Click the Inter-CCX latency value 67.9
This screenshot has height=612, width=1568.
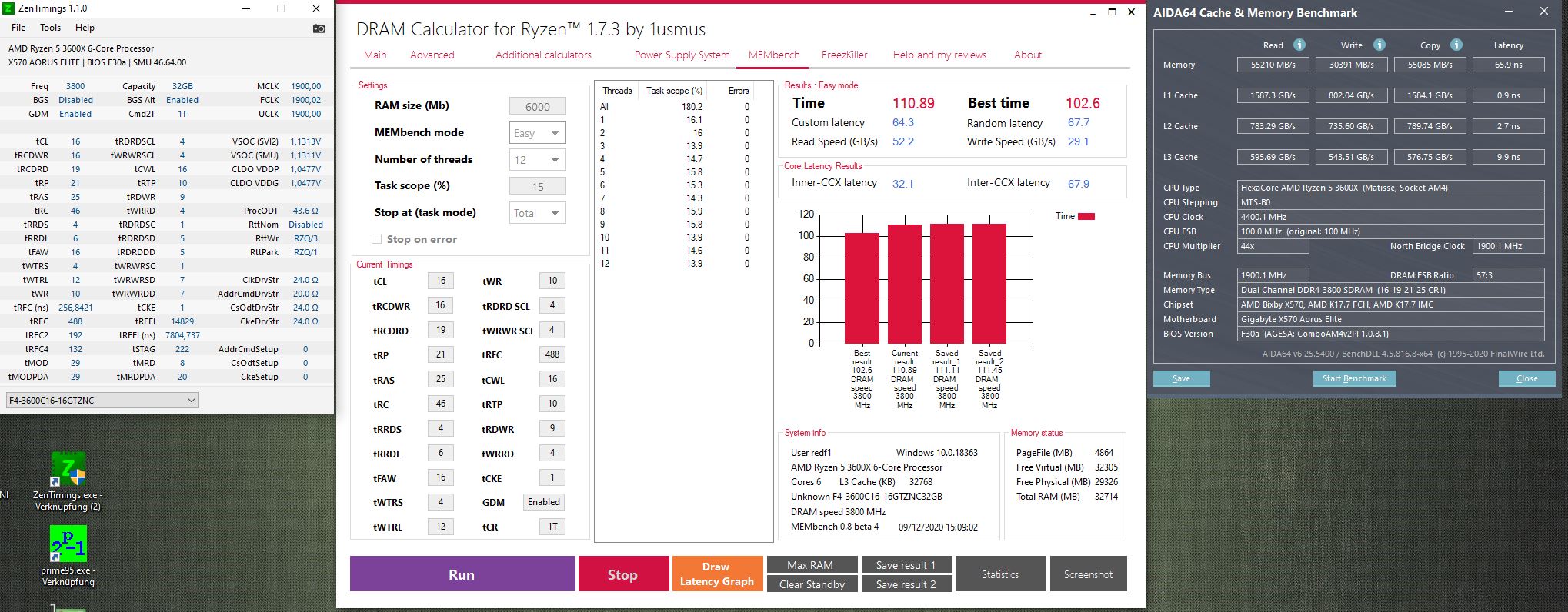pyautogui.click(x=1079, y=184)
